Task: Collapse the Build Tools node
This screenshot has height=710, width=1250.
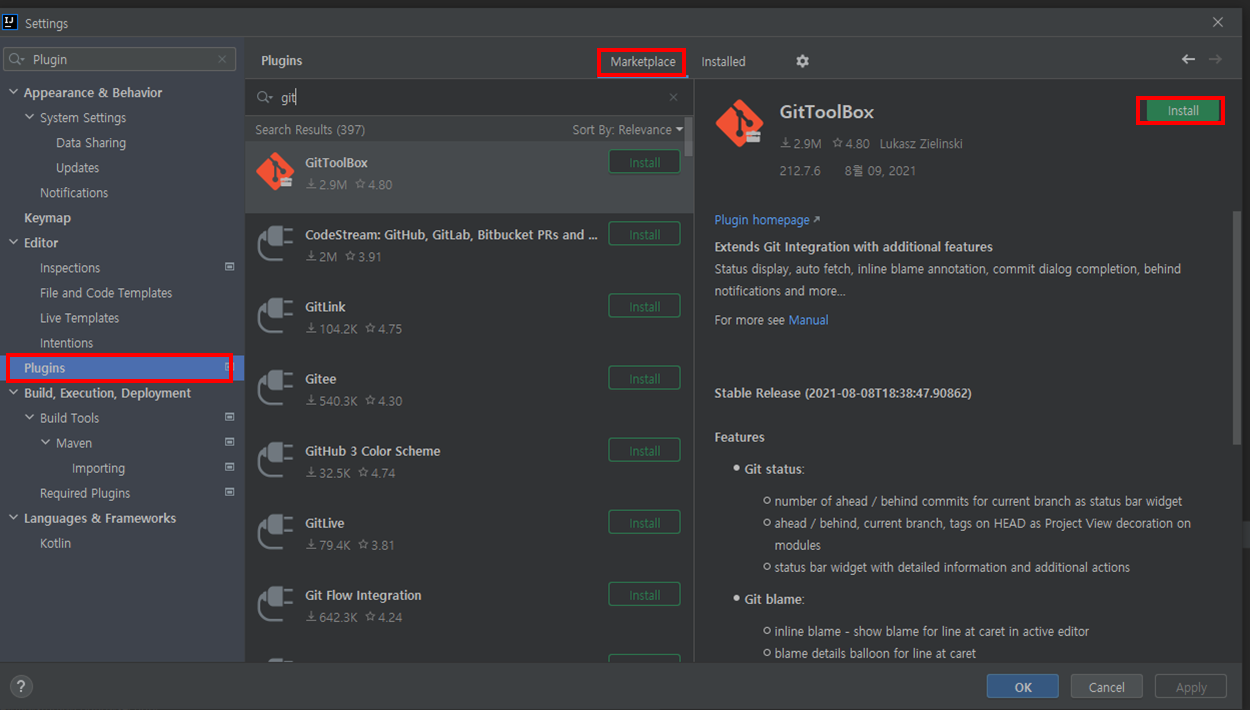Action: pos(29,418)
